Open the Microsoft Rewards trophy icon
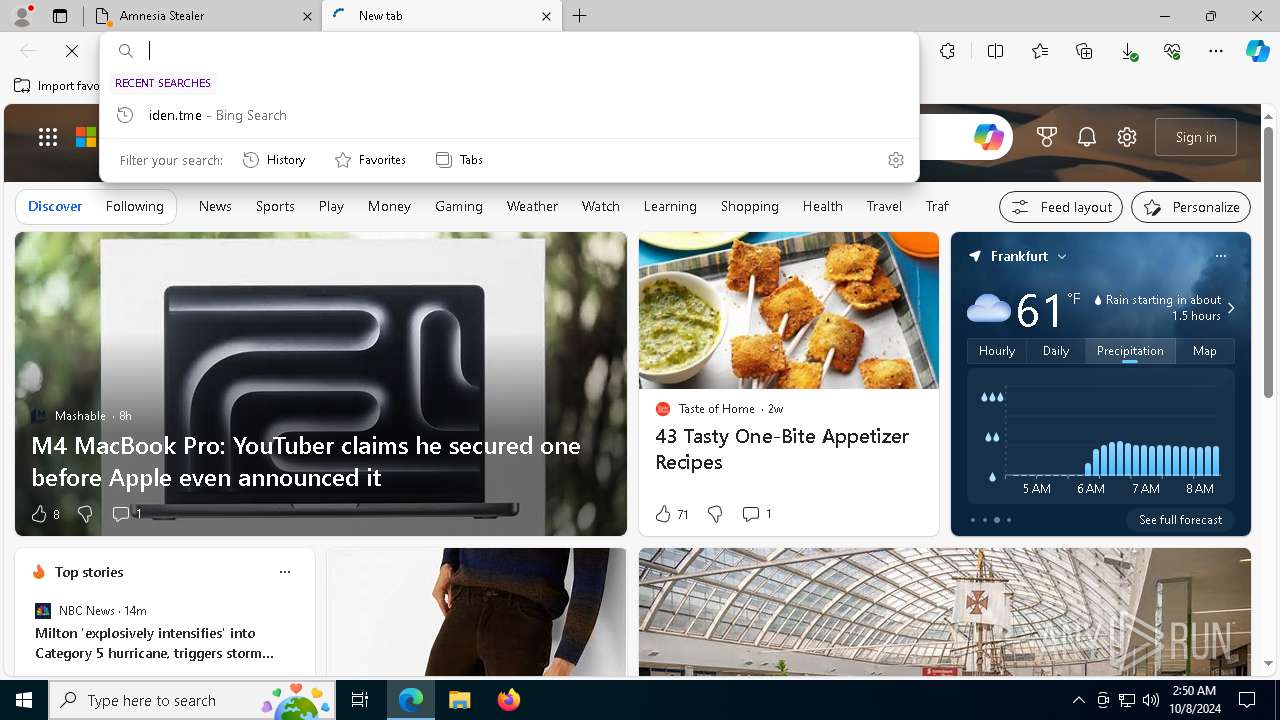The width and height of the screenshot is (1280, 720). tap(1047, 137)
